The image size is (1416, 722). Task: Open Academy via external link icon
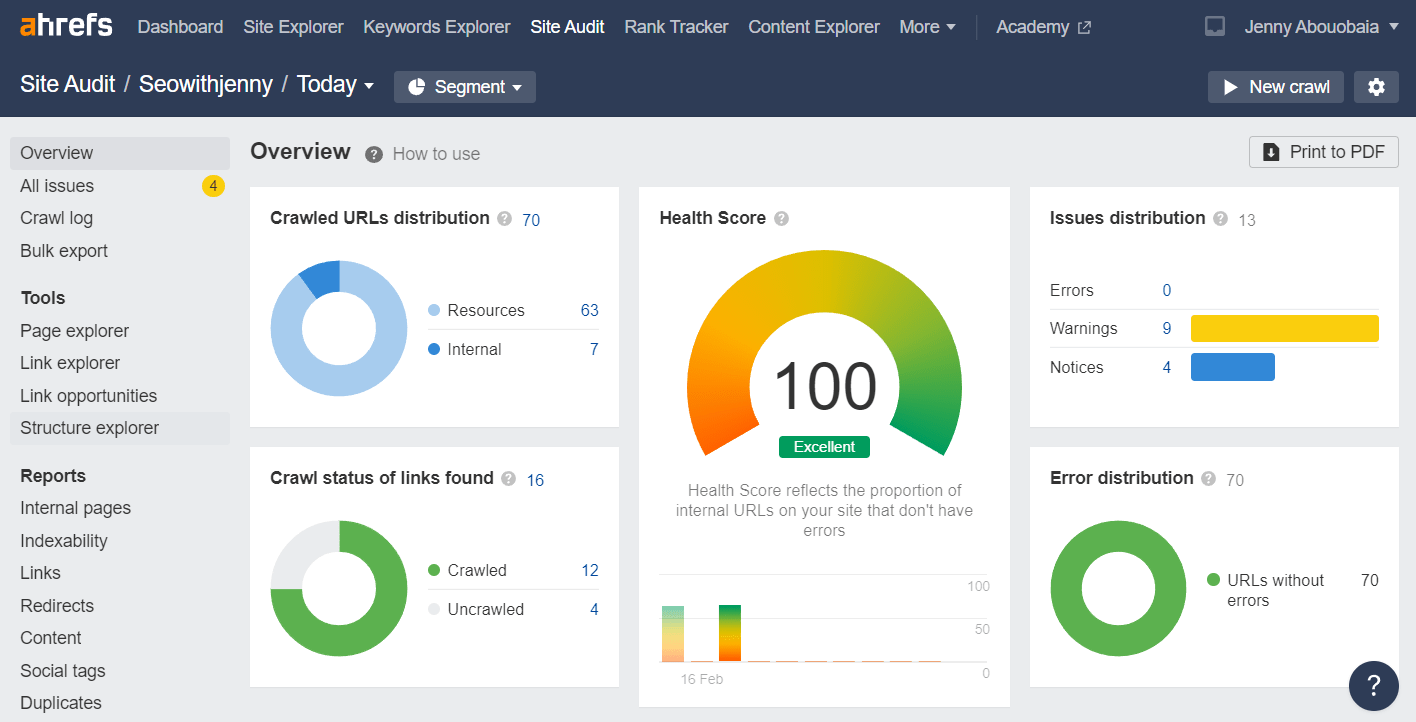1083,26
